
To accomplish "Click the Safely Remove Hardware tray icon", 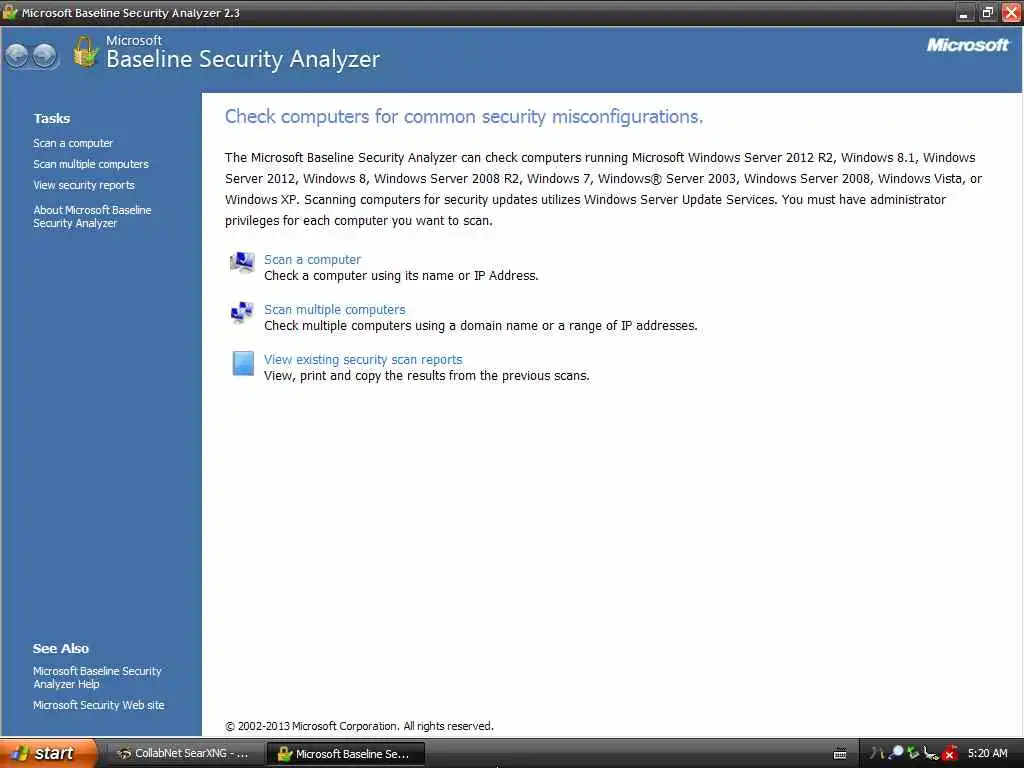I will pyautogui.click(x=931, y=754).
